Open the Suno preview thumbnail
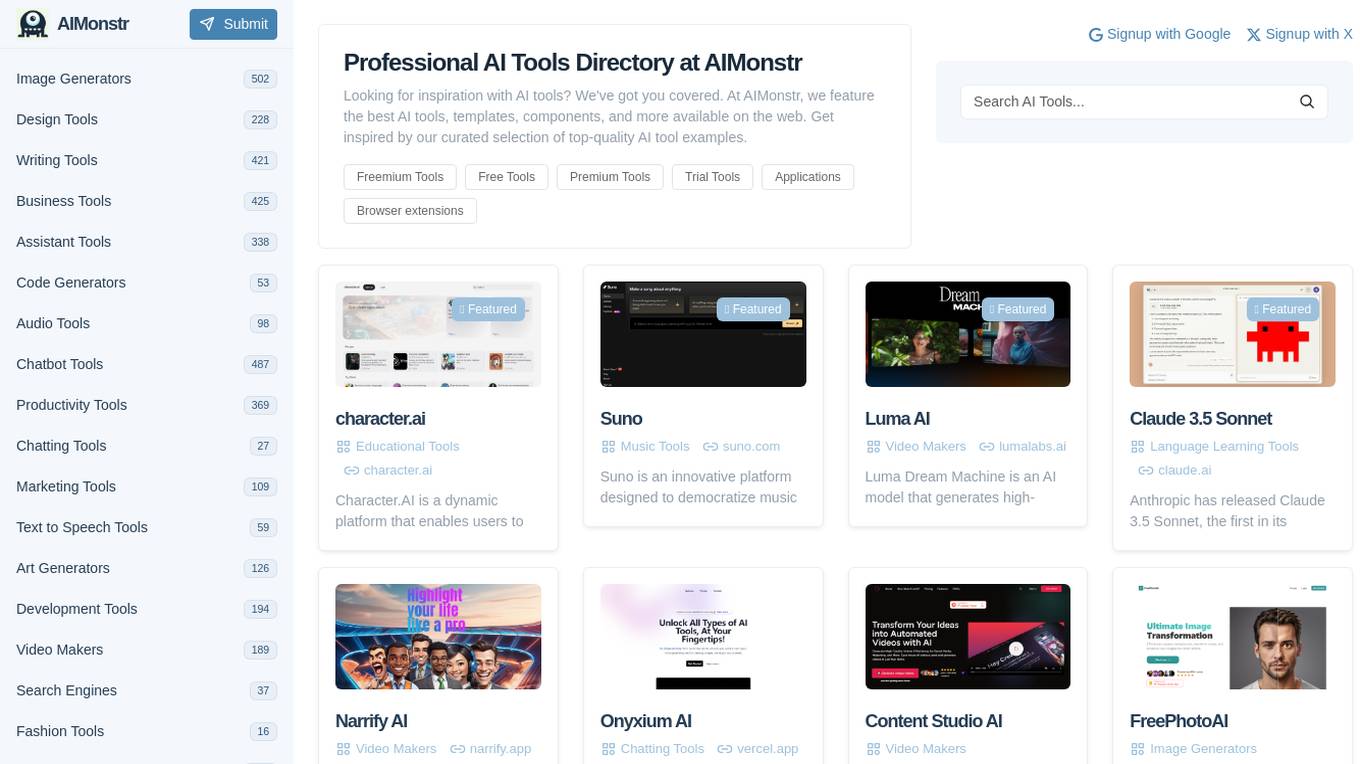This screenshot has height=764, width=1360. [x=703, y=334]
